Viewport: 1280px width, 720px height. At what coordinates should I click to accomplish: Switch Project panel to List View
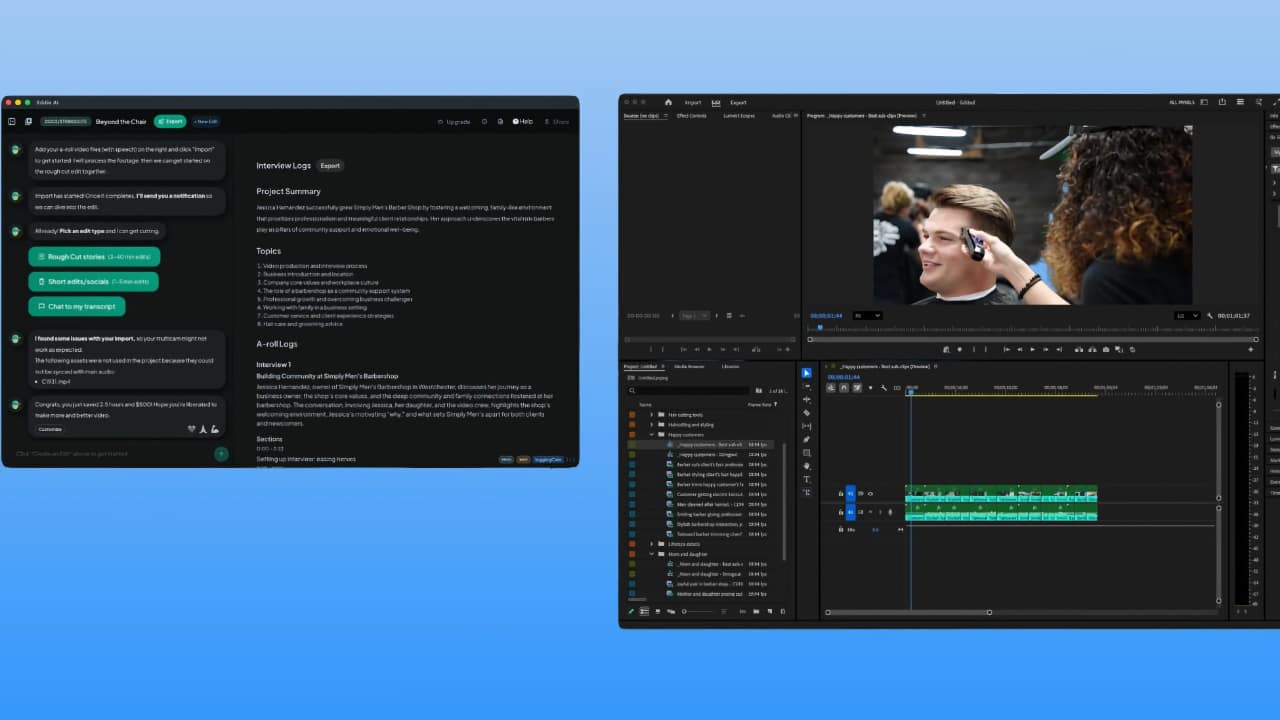point(644,611)
